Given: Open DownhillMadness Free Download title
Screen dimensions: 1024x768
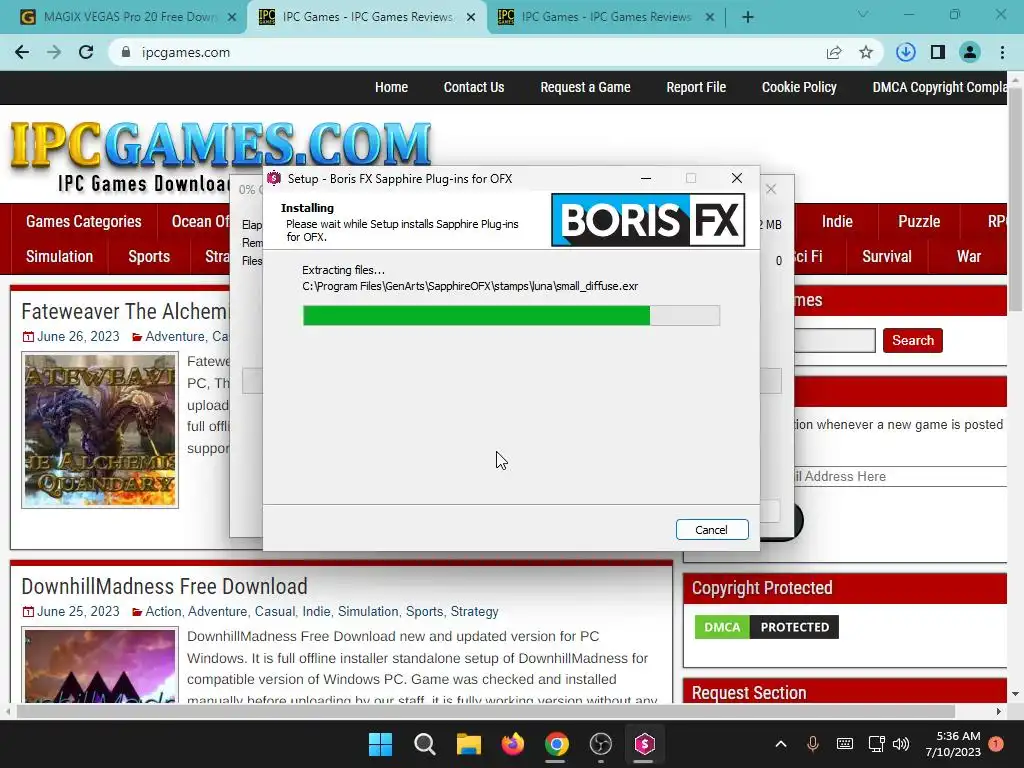Looking at the screenshot, I should pos(165,586).
